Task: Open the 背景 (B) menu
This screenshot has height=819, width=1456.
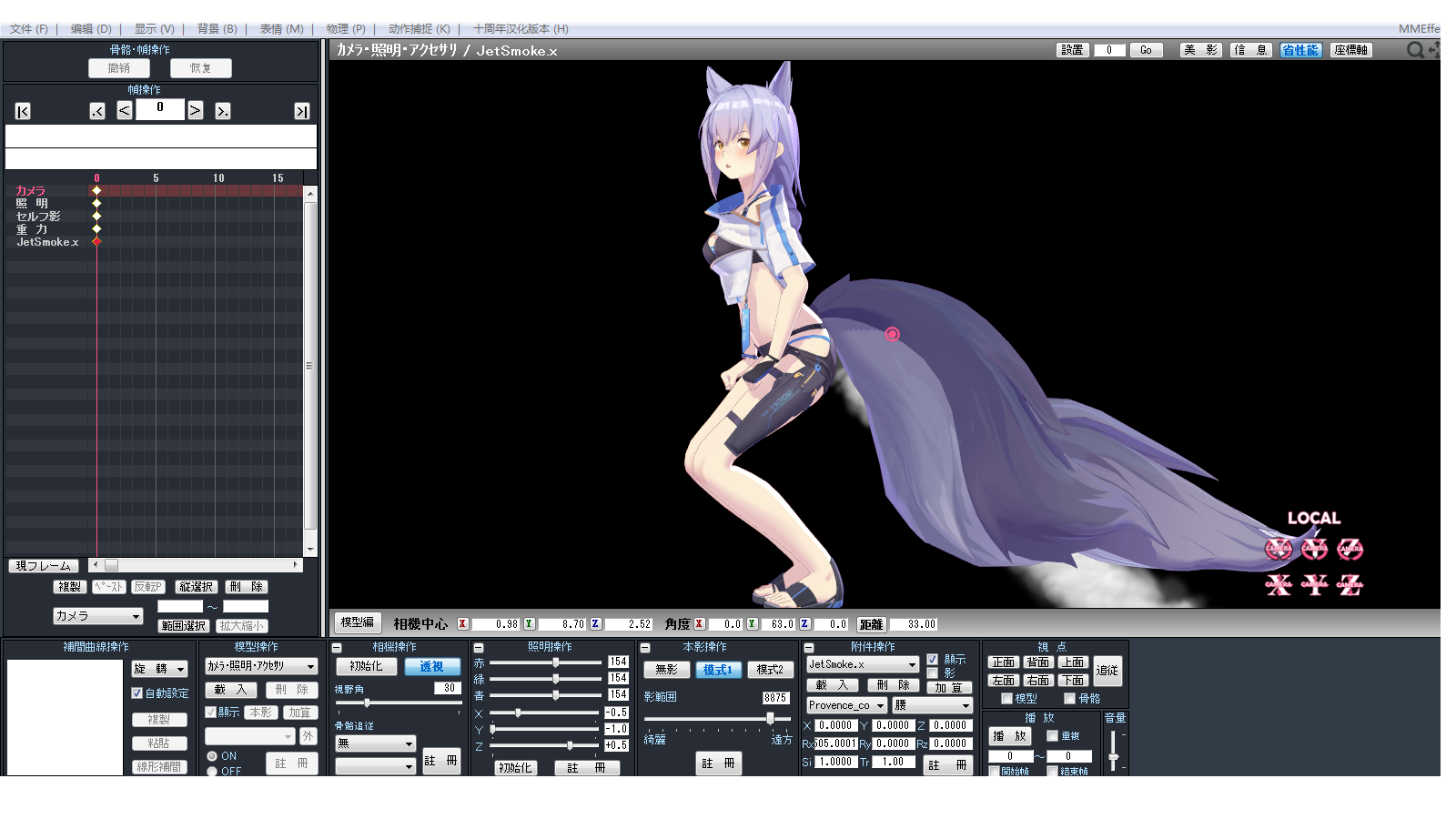Action: pyautogui.click(x=217, y=29)
